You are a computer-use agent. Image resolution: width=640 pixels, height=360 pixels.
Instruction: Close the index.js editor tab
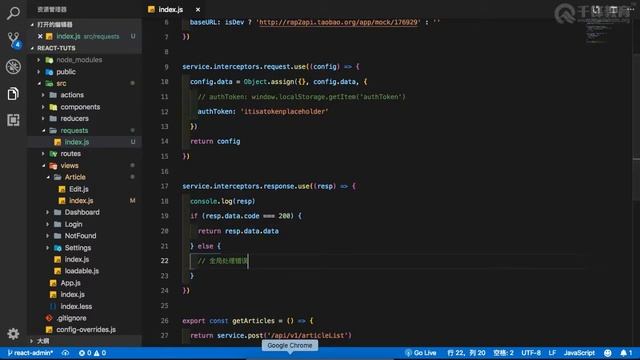(x=198, y=9)
